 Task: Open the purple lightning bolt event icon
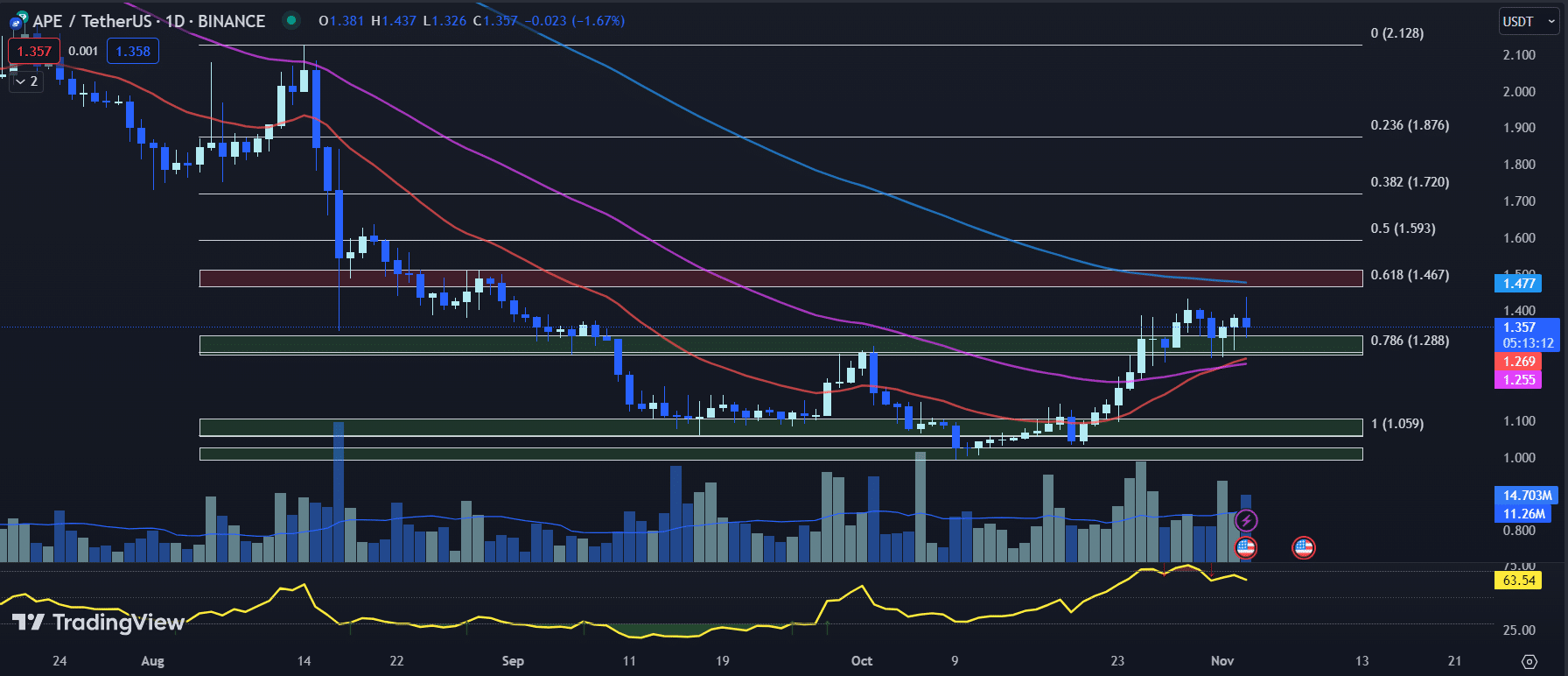click(x=1246, y=521)
